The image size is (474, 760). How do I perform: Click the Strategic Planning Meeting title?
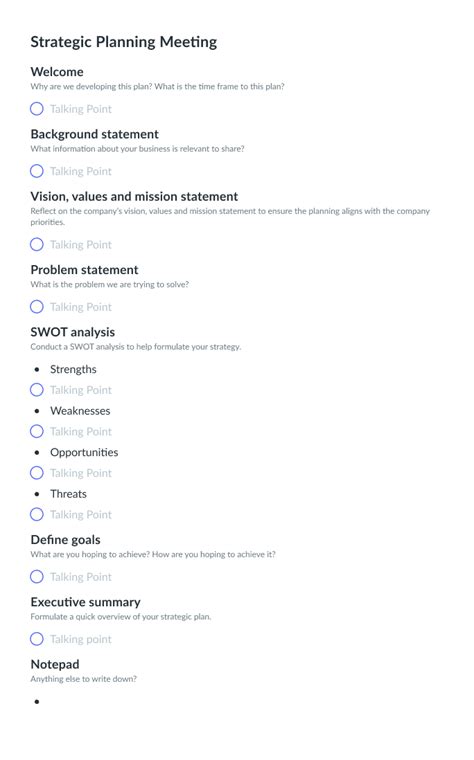click(x=124, y=42)
